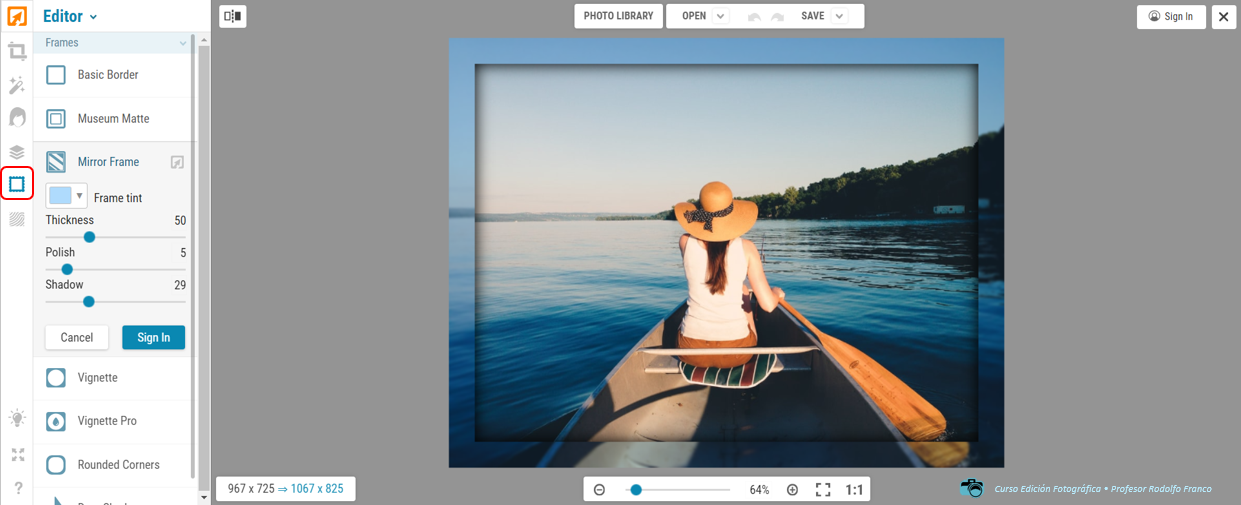Expand the Open dropdown arrow
Screen dimensions: 1241x505
721,16
